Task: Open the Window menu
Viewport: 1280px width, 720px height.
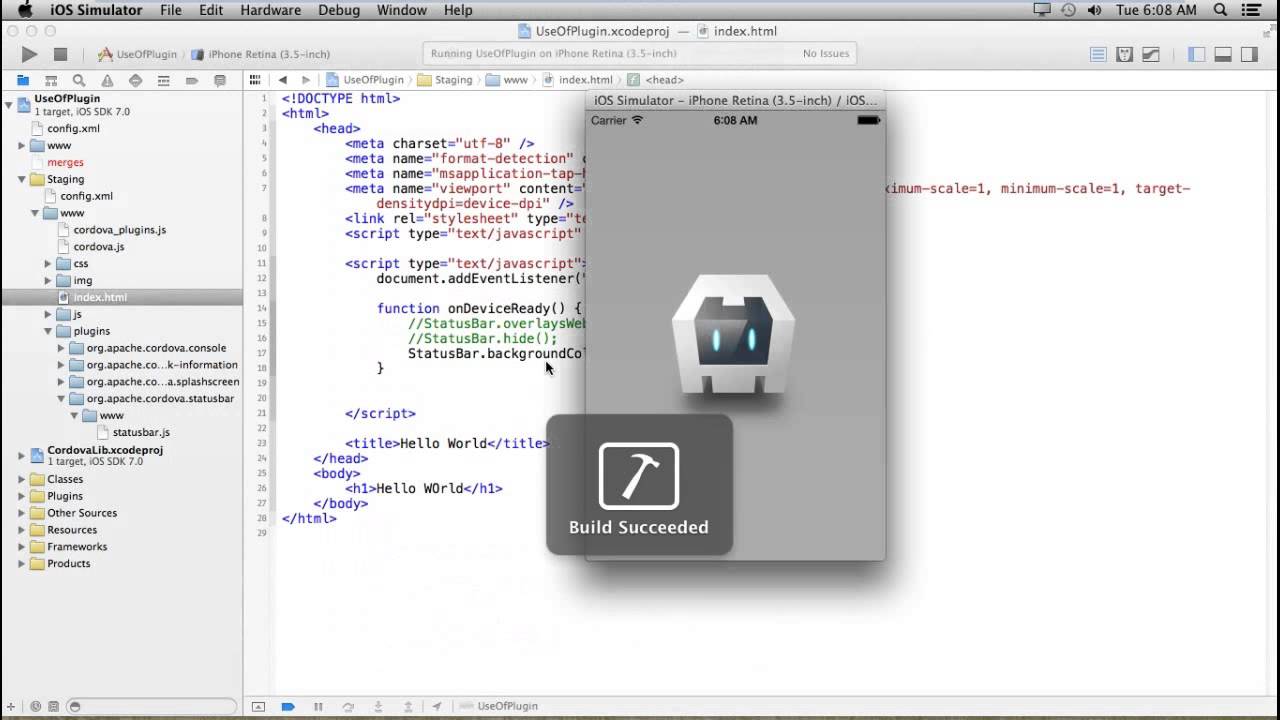Action: (402, 10)
